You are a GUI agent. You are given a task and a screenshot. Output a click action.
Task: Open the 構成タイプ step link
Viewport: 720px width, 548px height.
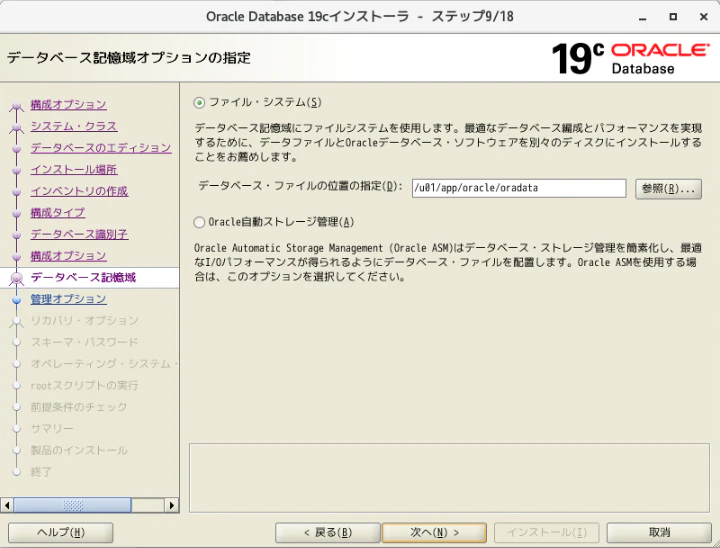[58, 213]
